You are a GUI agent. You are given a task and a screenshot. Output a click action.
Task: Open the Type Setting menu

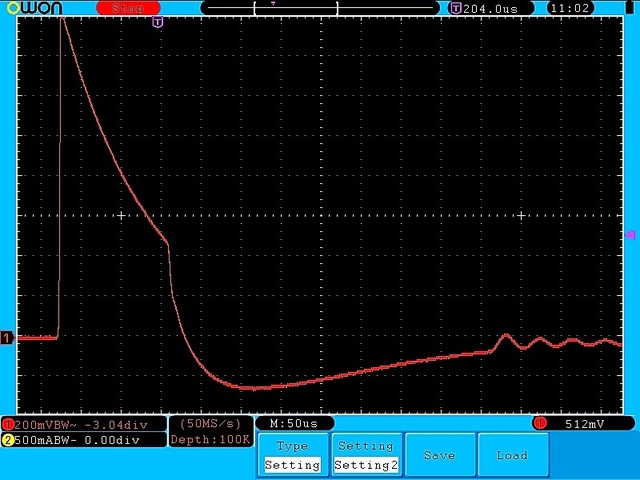tap(292, 455)
